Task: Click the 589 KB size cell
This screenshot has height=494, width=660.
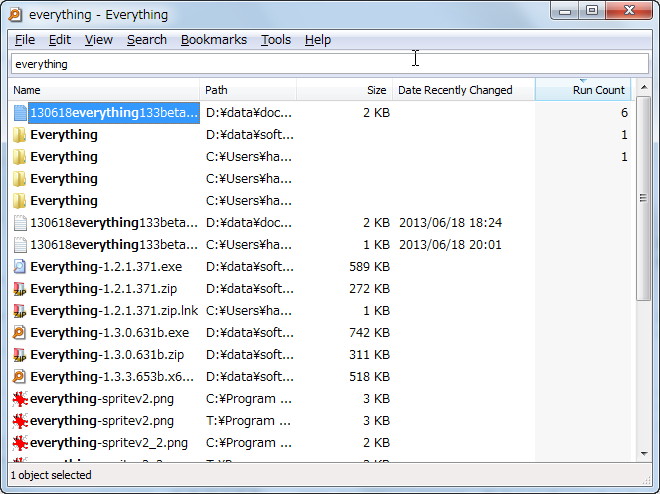Action: tap(369, 267)
